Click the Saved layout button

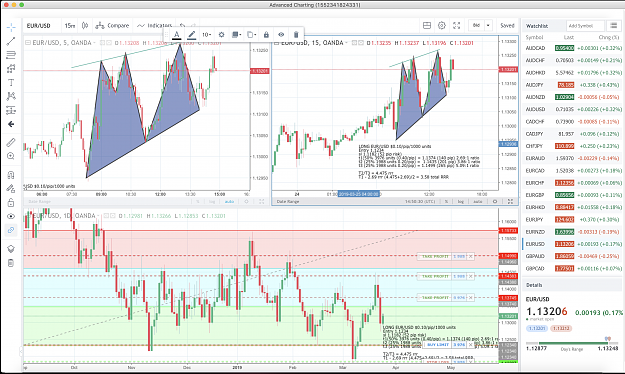coord(507,26)
